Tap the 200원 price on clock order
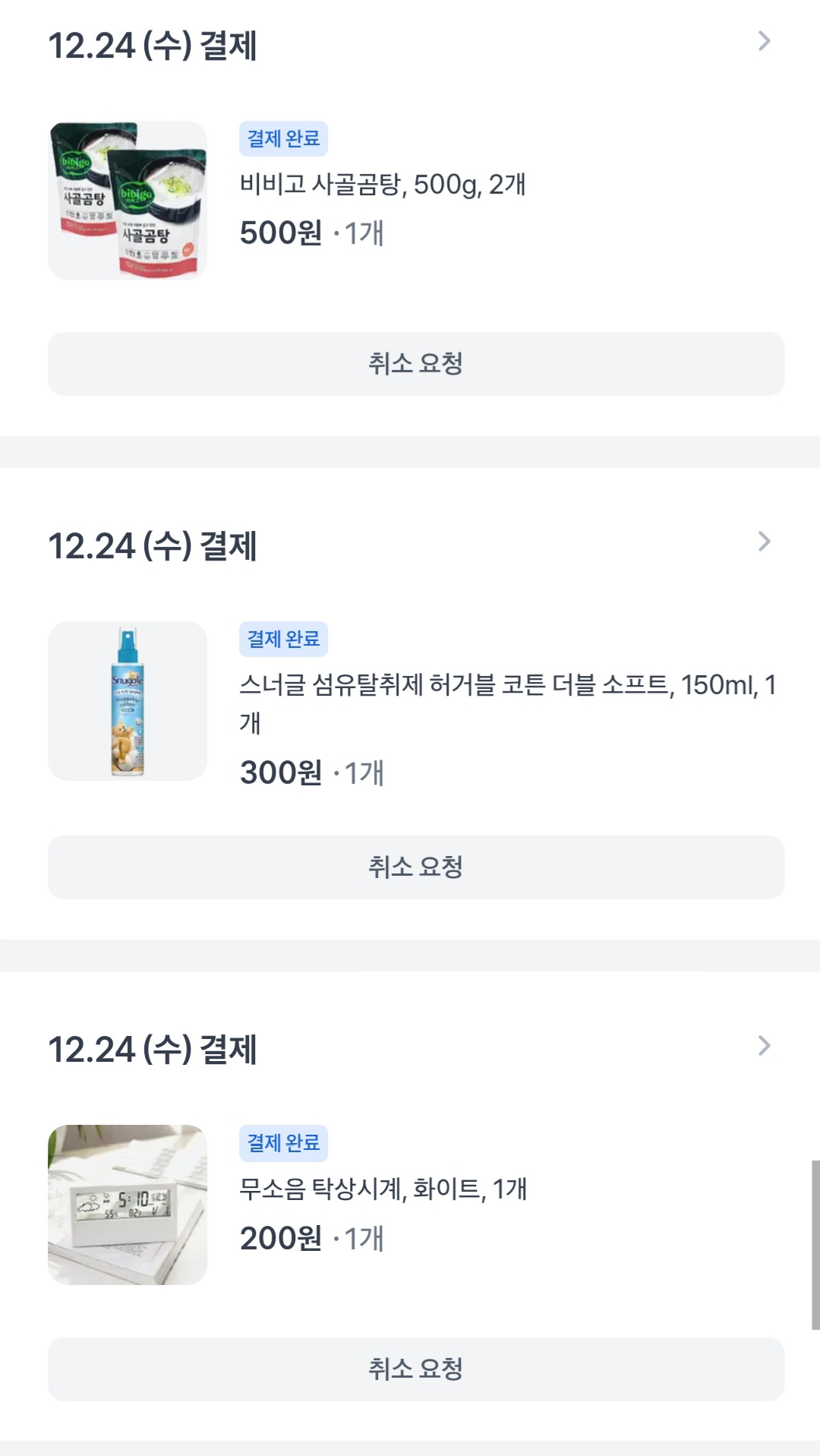 [x=281, y=1239]
